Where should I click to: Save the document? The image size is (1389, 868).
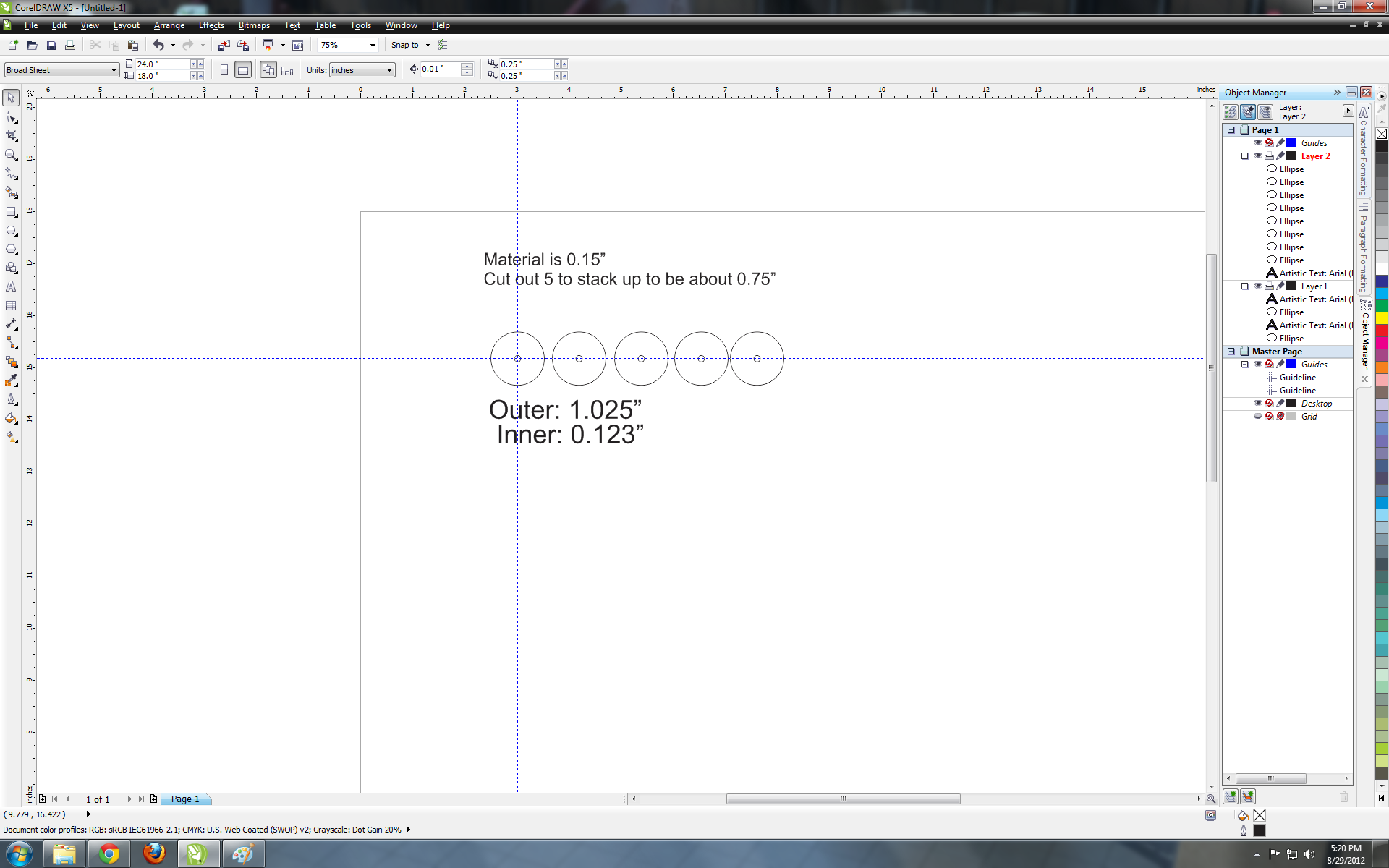point(51,45)
